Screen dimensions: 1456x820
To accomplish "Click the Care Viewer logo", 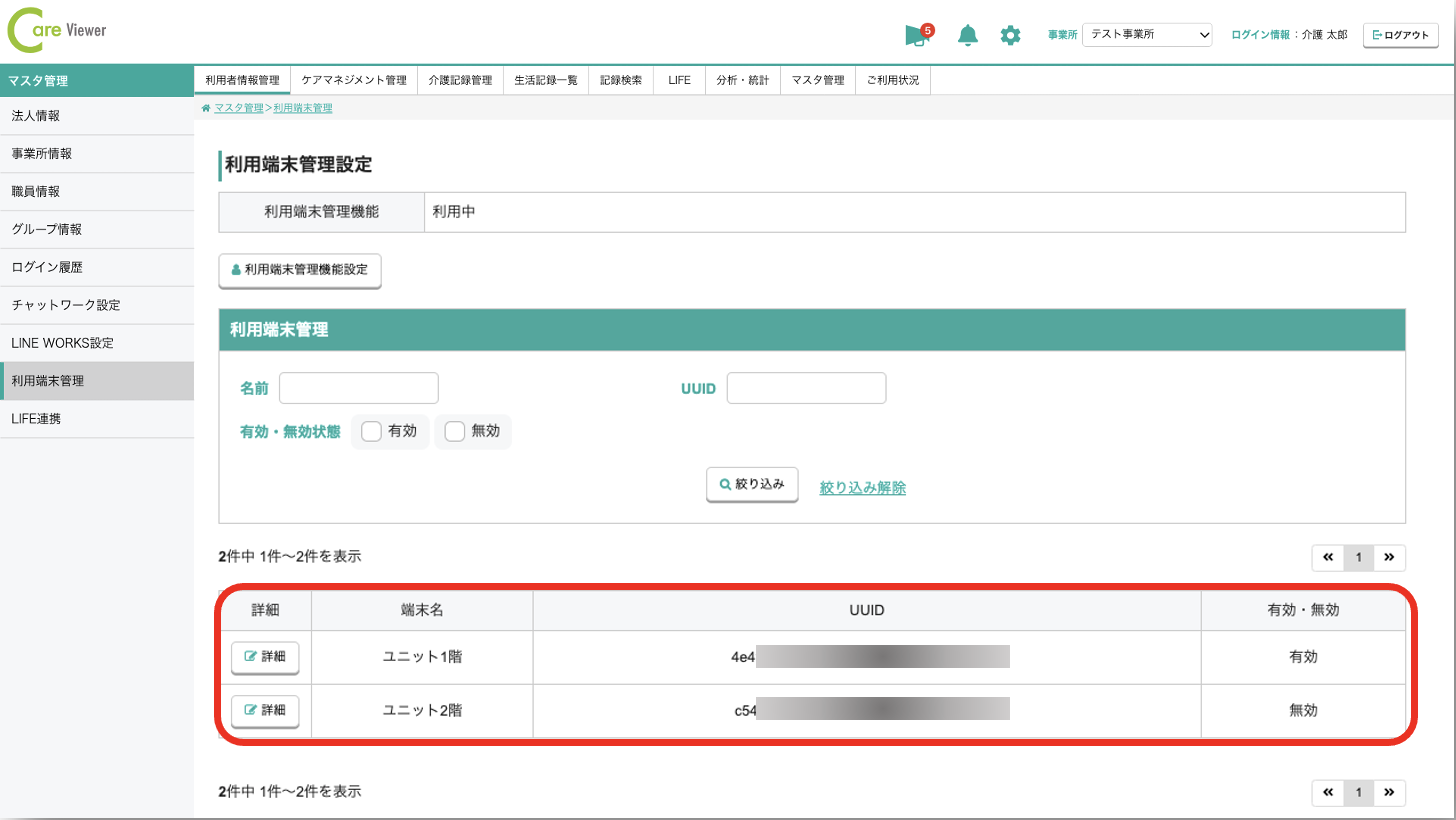I will click(x=57, y=31).
